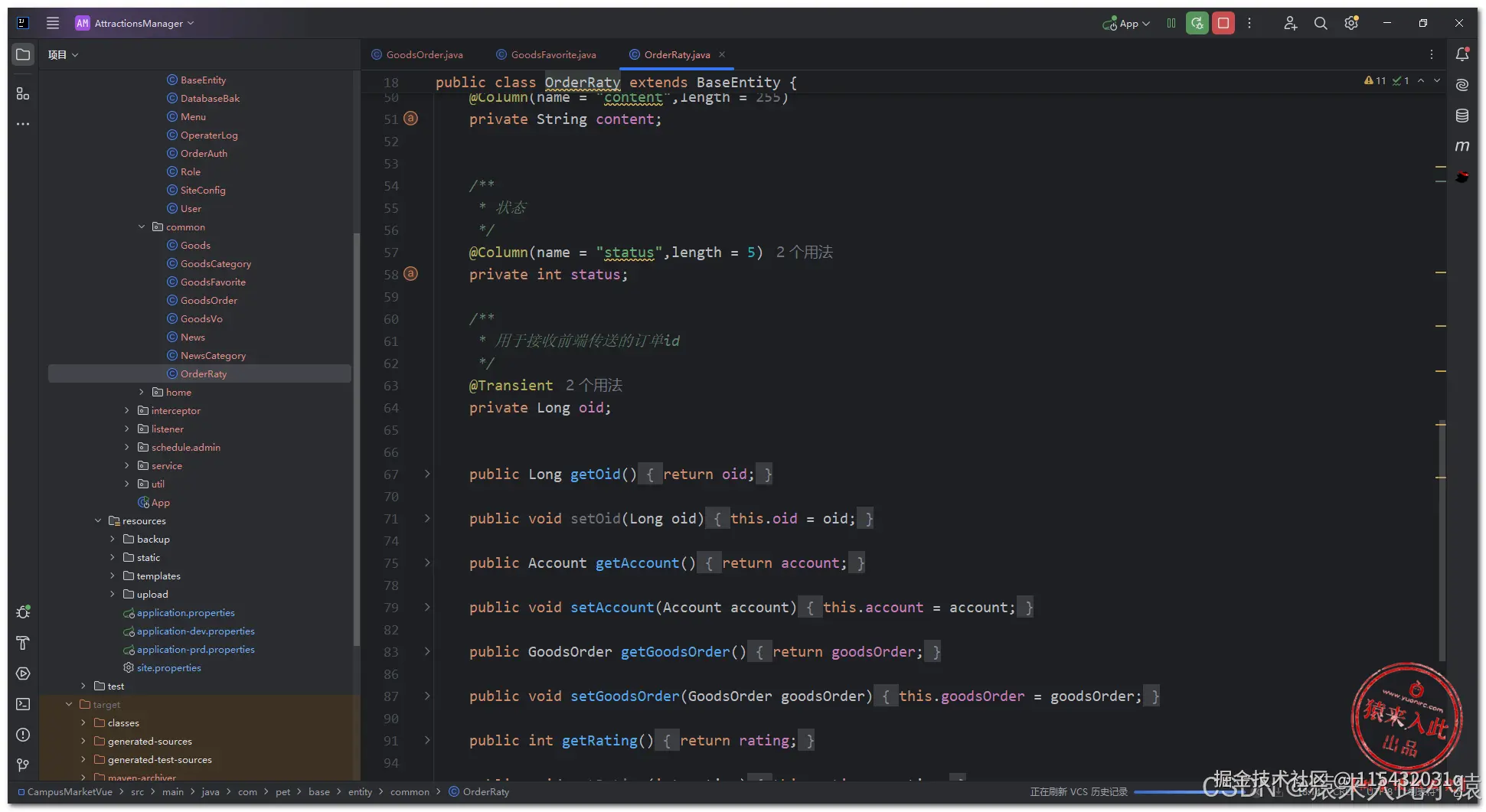Open the debug pause indicator in toolbar
Screen dimensions: 1486x812
click(x=1171, y=23)
